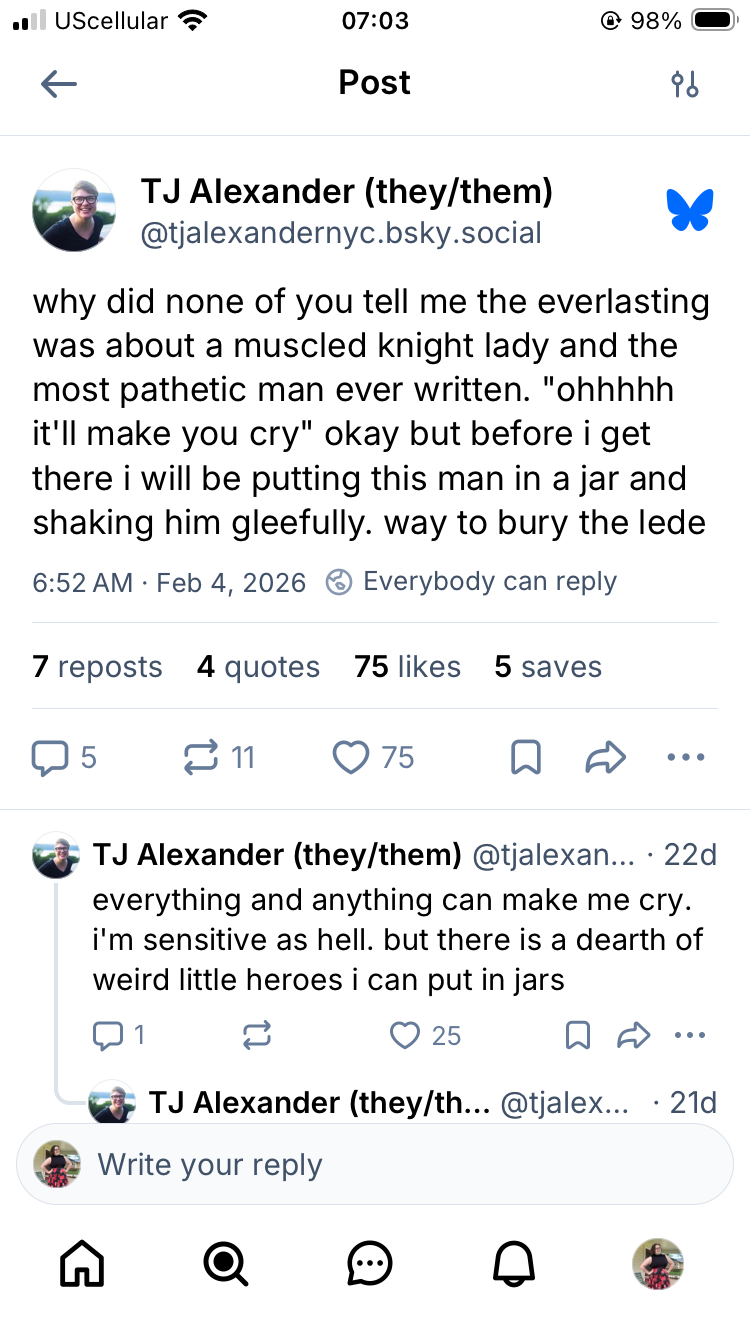View the '7 reposts' list
Screen dimensions: 750x1334
pyautogui.click(x=97, y=667)
